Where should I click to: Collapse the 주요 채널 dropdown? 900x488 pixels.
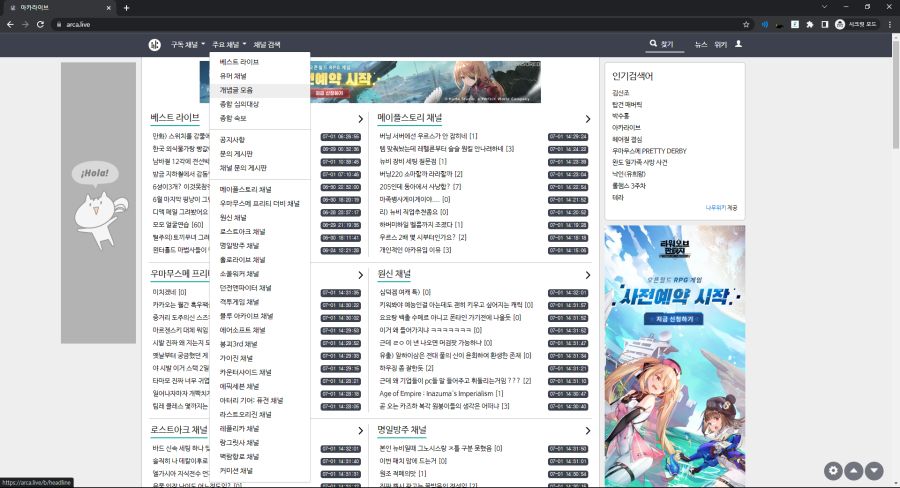(228, 44)
